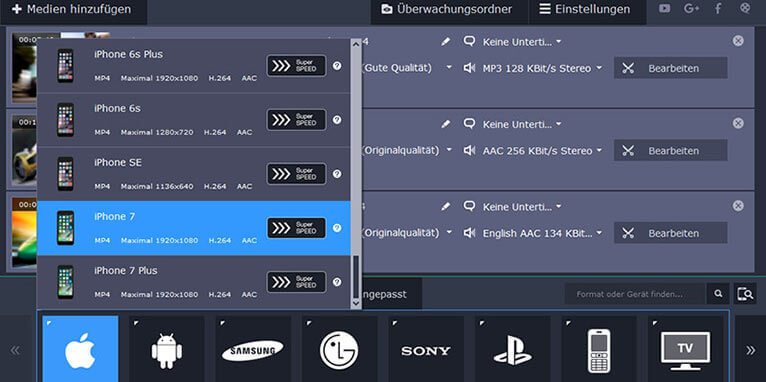Click help question mark for iPhone 6s
766x382 pixels.
coord(337,120)
